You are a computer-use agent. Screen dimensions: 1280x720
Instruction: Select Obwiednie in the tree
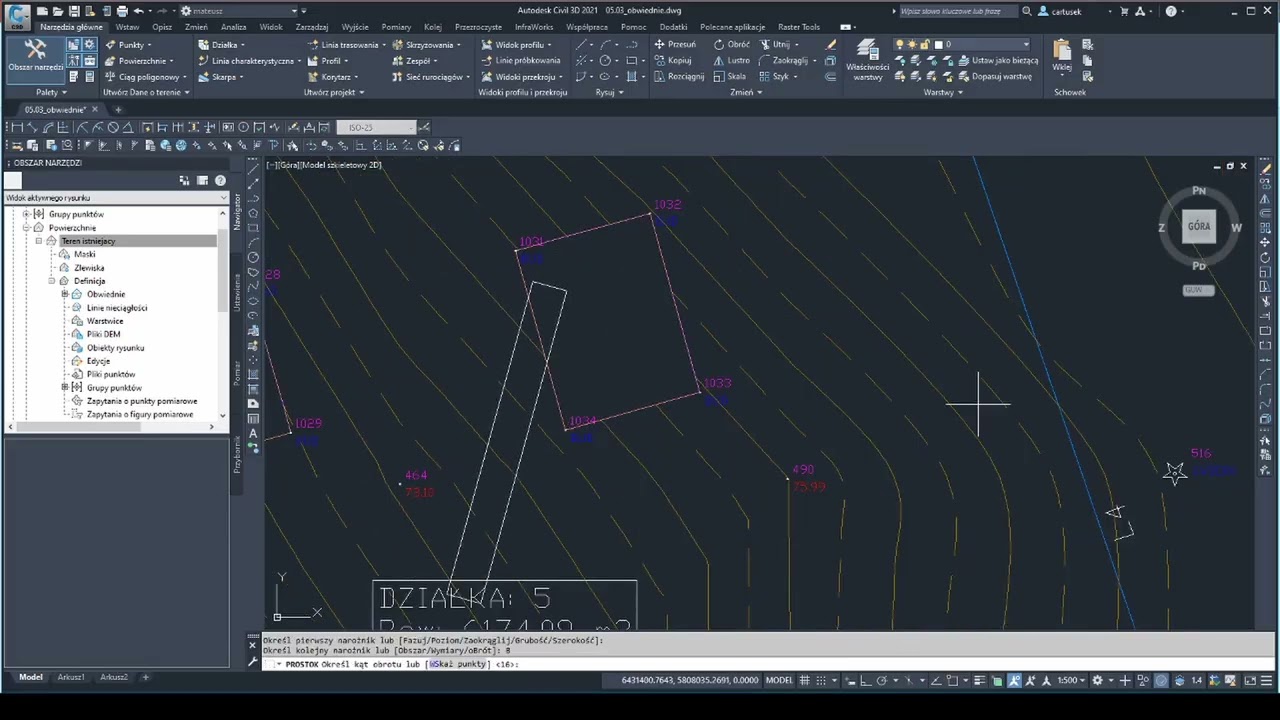tap(106, 294)
